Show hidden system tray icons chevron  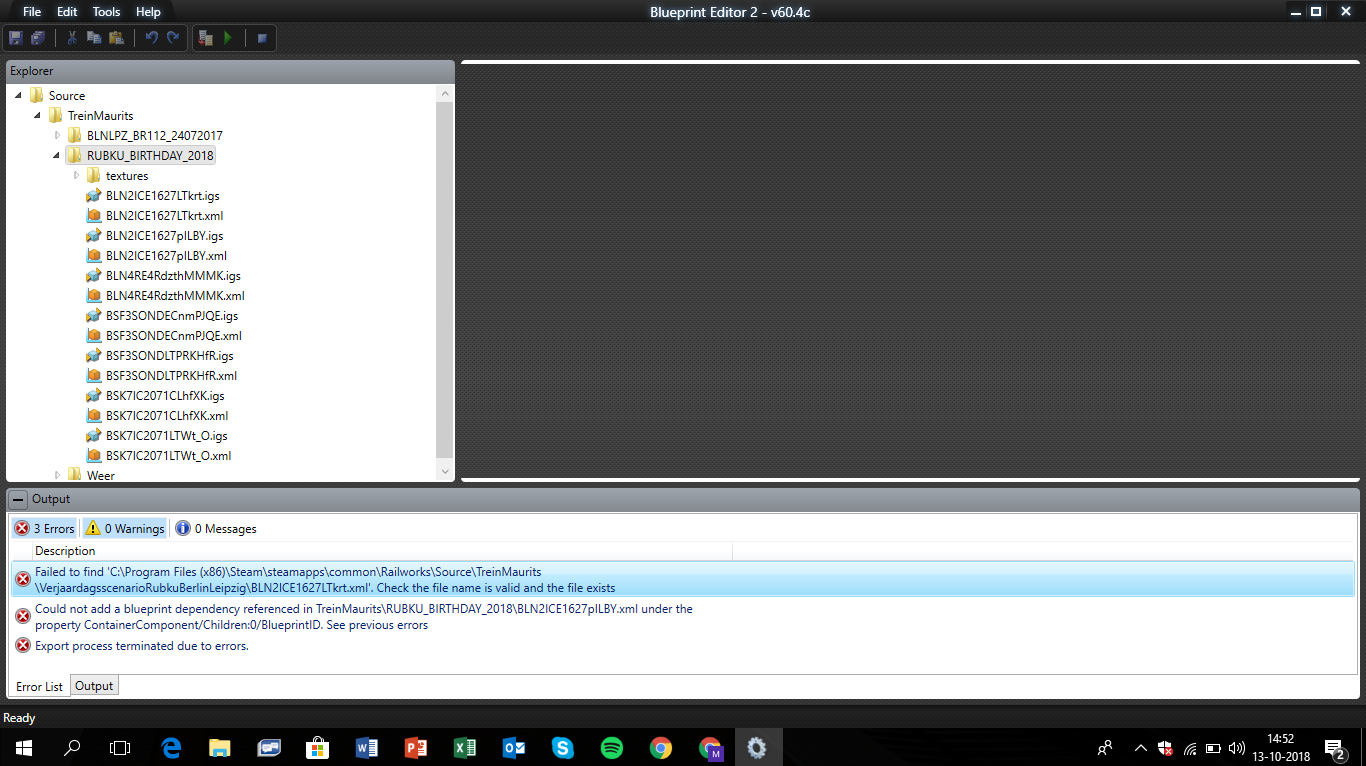point(1141,747)
